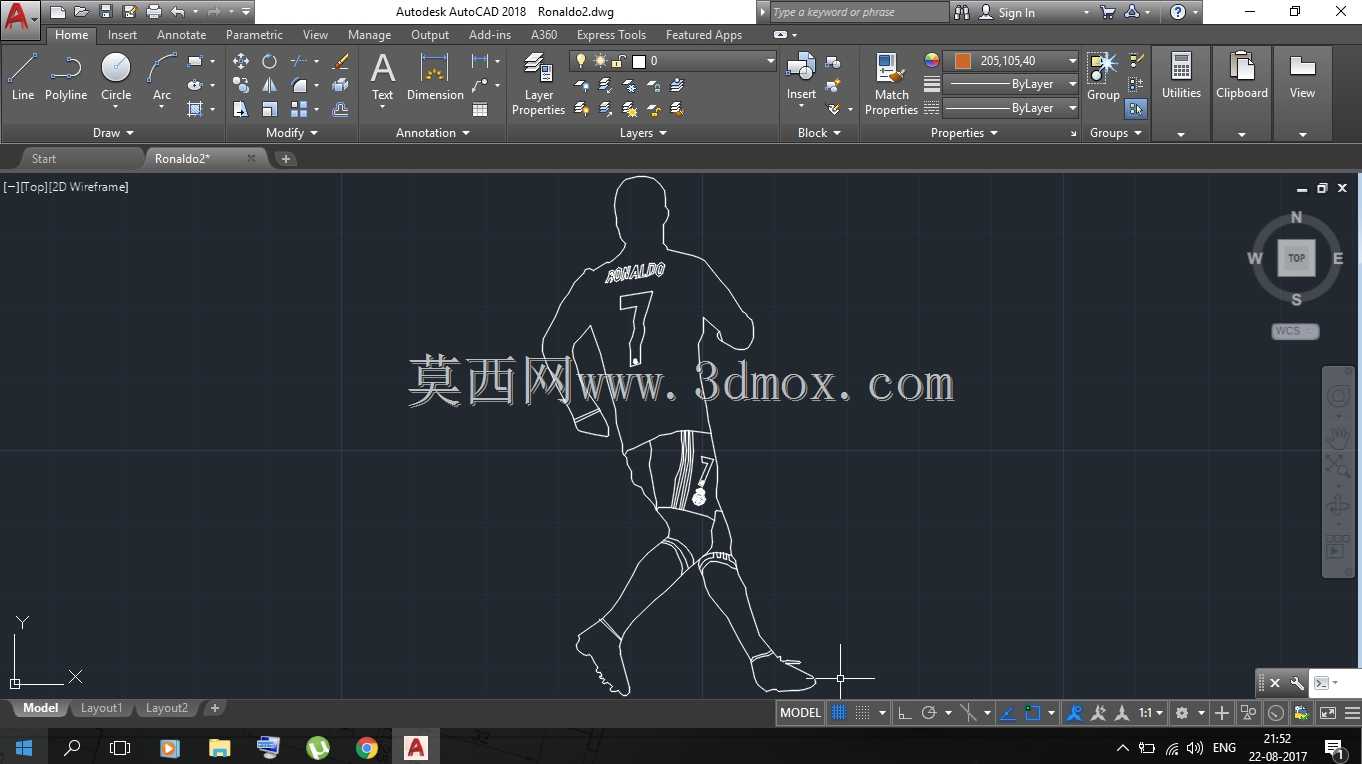Open the command line customize wrench
Viewport: 1362px width, 764px height.
click(1297, 684)
